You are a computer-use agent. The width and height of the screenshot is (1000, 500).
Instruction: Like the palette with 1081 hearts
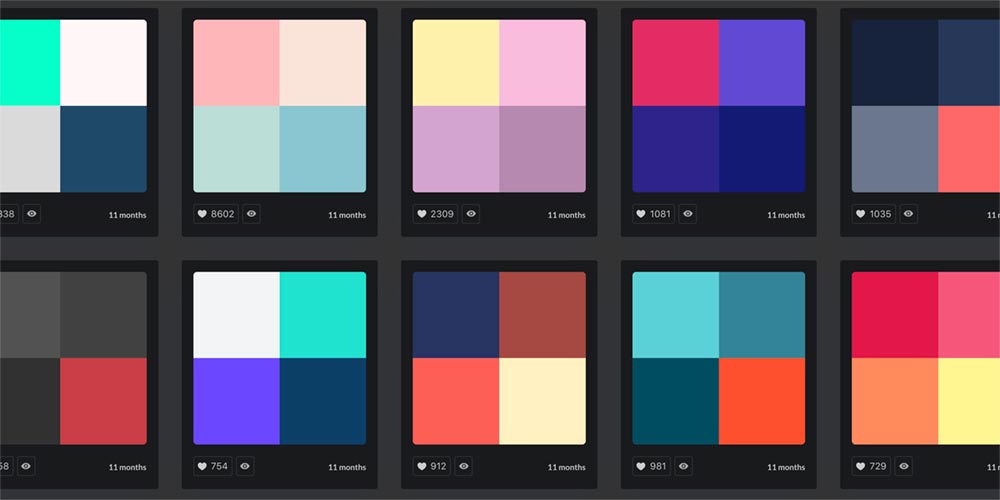point(654,214)
